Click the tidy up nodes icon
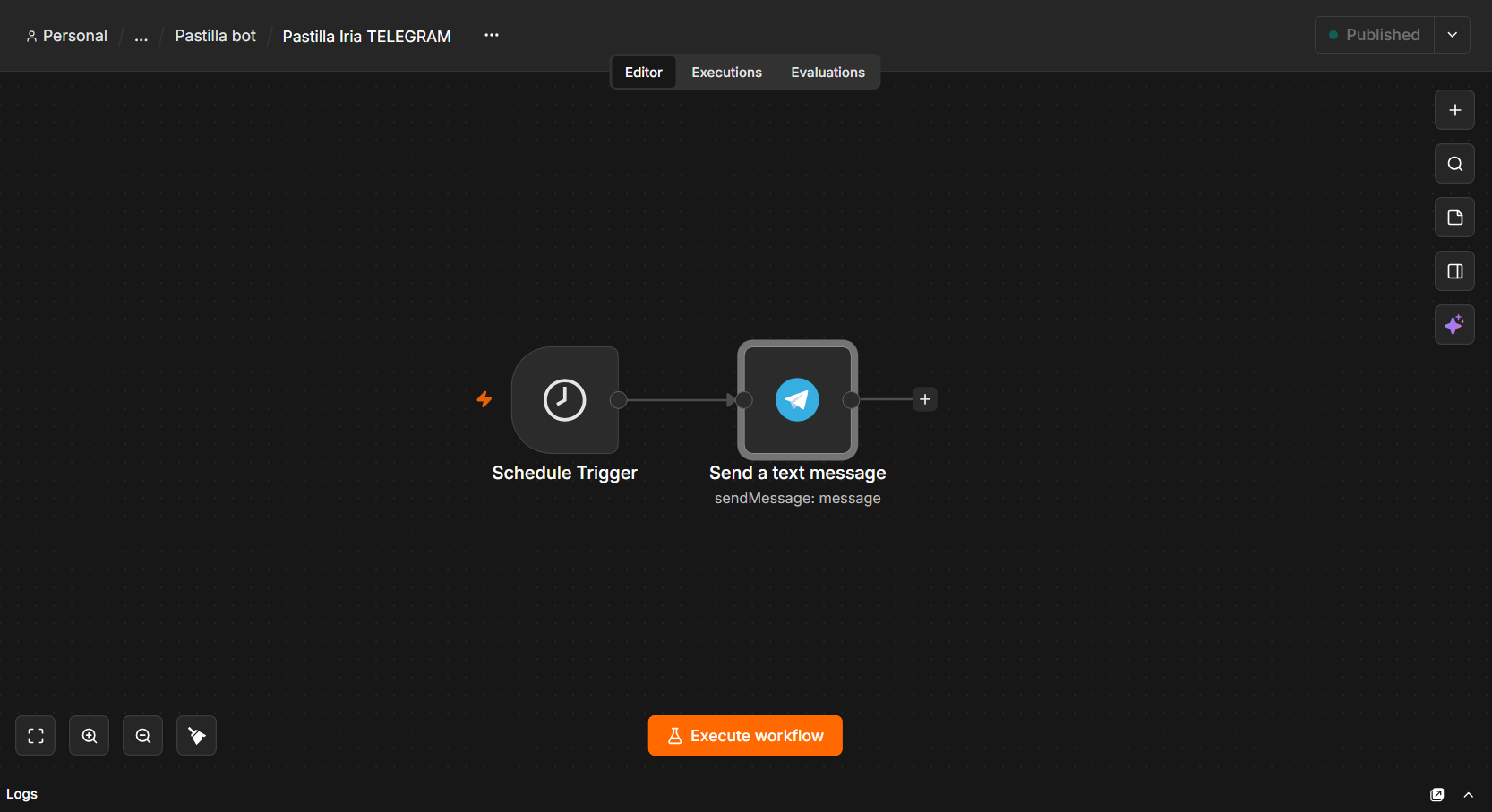The height and width of the screenshot is (812, 1492). pos(197,736)
